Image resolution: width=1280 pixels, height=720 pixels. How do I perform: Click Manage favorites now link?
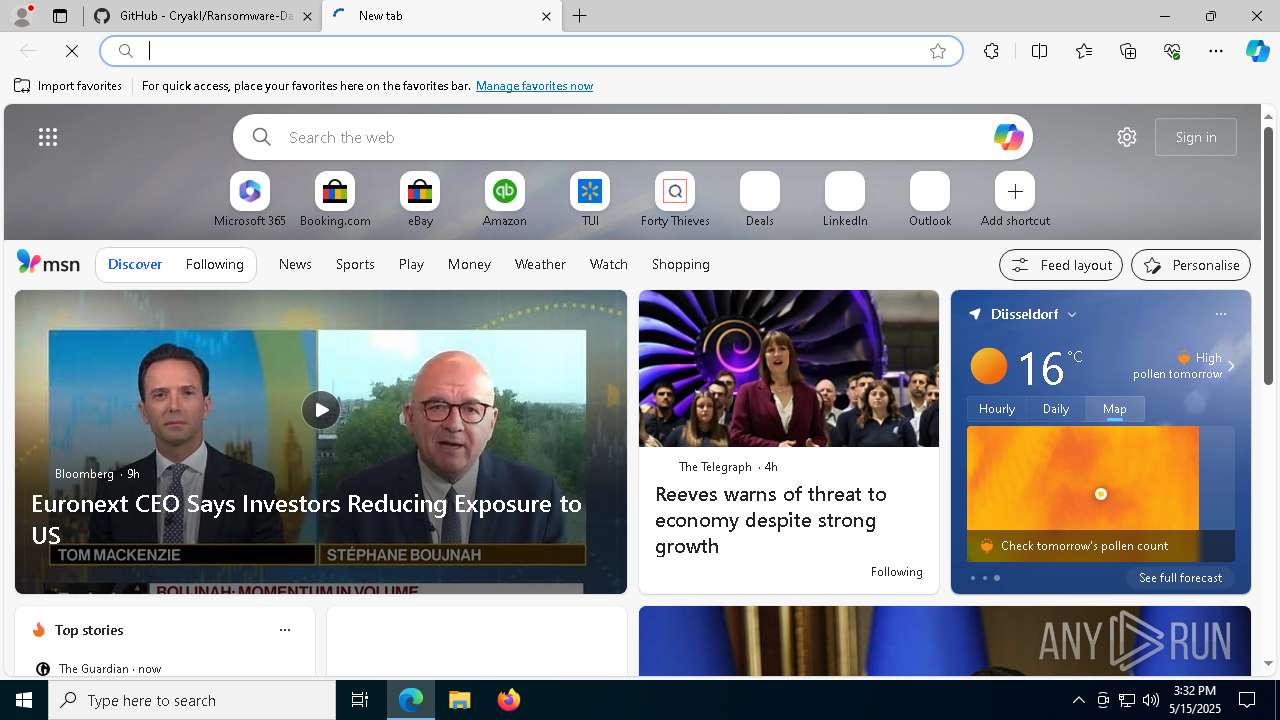(x=534, y=86)
